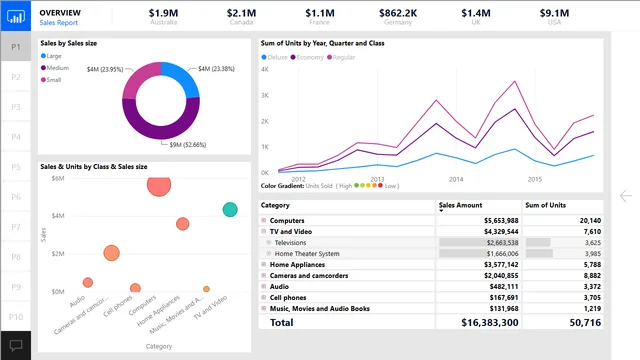This screenshot has height=360, width=640.
Task: Open page P5 tab
Action: (16, 167)
